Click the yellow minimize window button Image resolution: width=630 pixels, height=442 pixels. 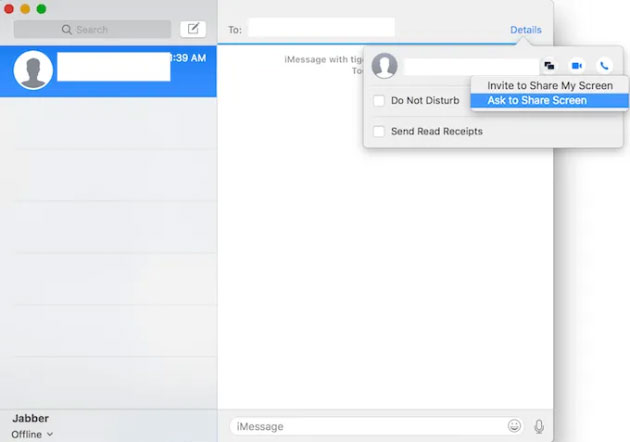point(25,9)
